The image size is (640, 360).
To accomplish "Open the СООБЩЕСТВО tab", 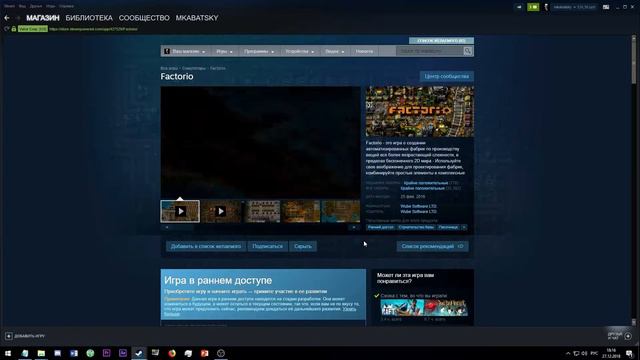I will pos(144,18).
